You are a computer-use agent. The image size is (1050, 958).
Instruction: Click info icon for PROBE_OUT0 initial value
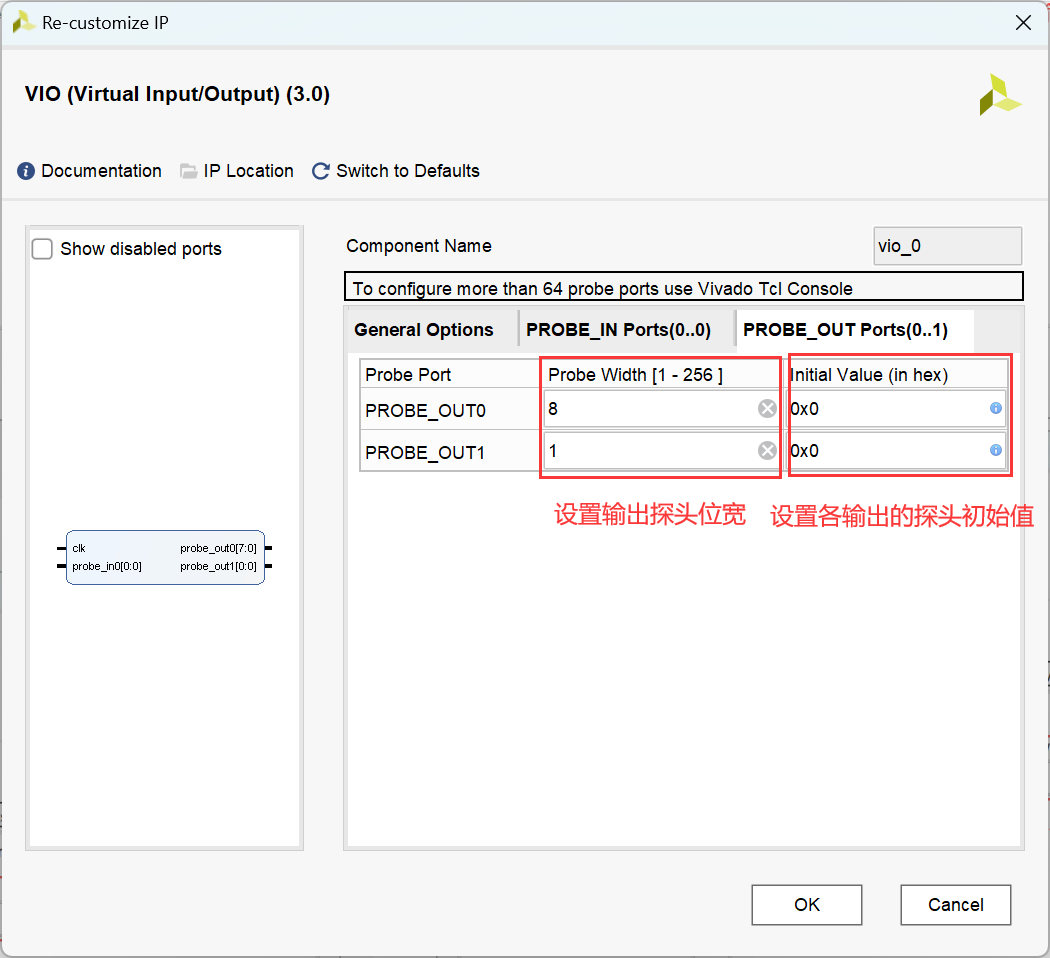pyautogui.click(x=996, y=408)
